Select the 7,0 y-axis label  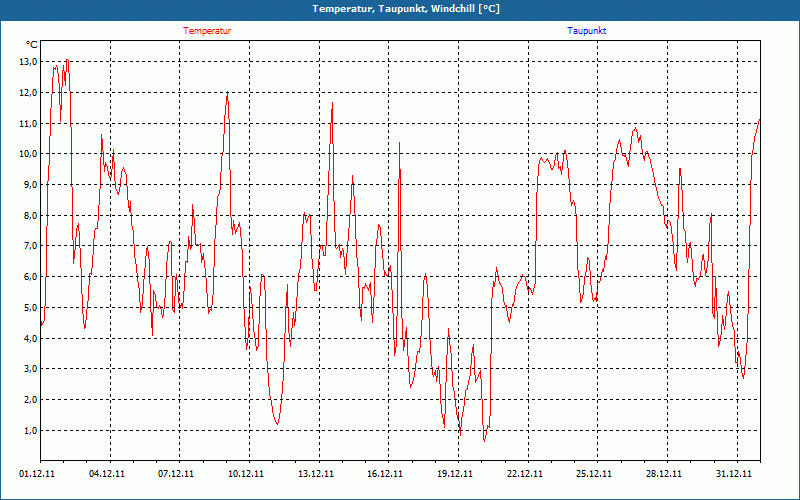[31, 246]
